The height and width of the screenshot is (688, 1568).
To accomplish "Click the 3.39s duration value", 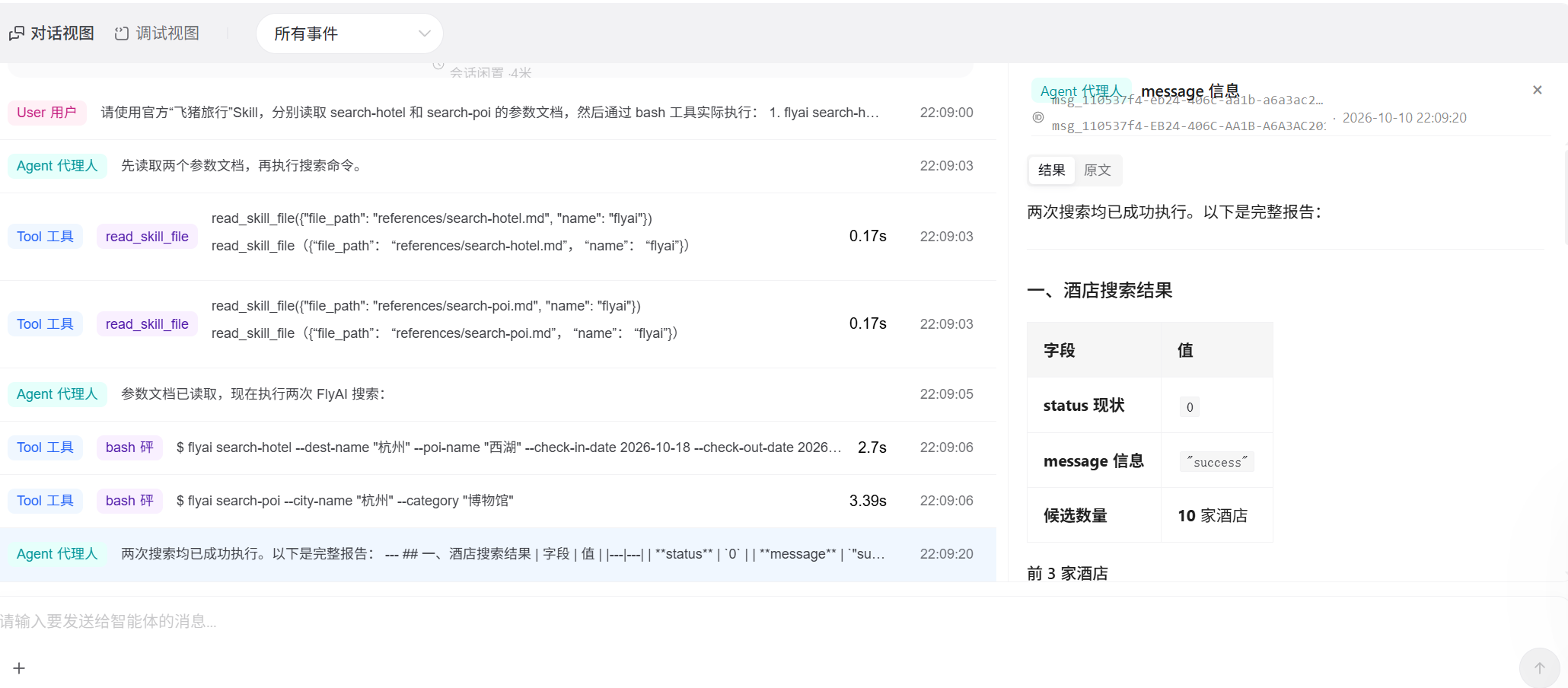I will 868,501.
